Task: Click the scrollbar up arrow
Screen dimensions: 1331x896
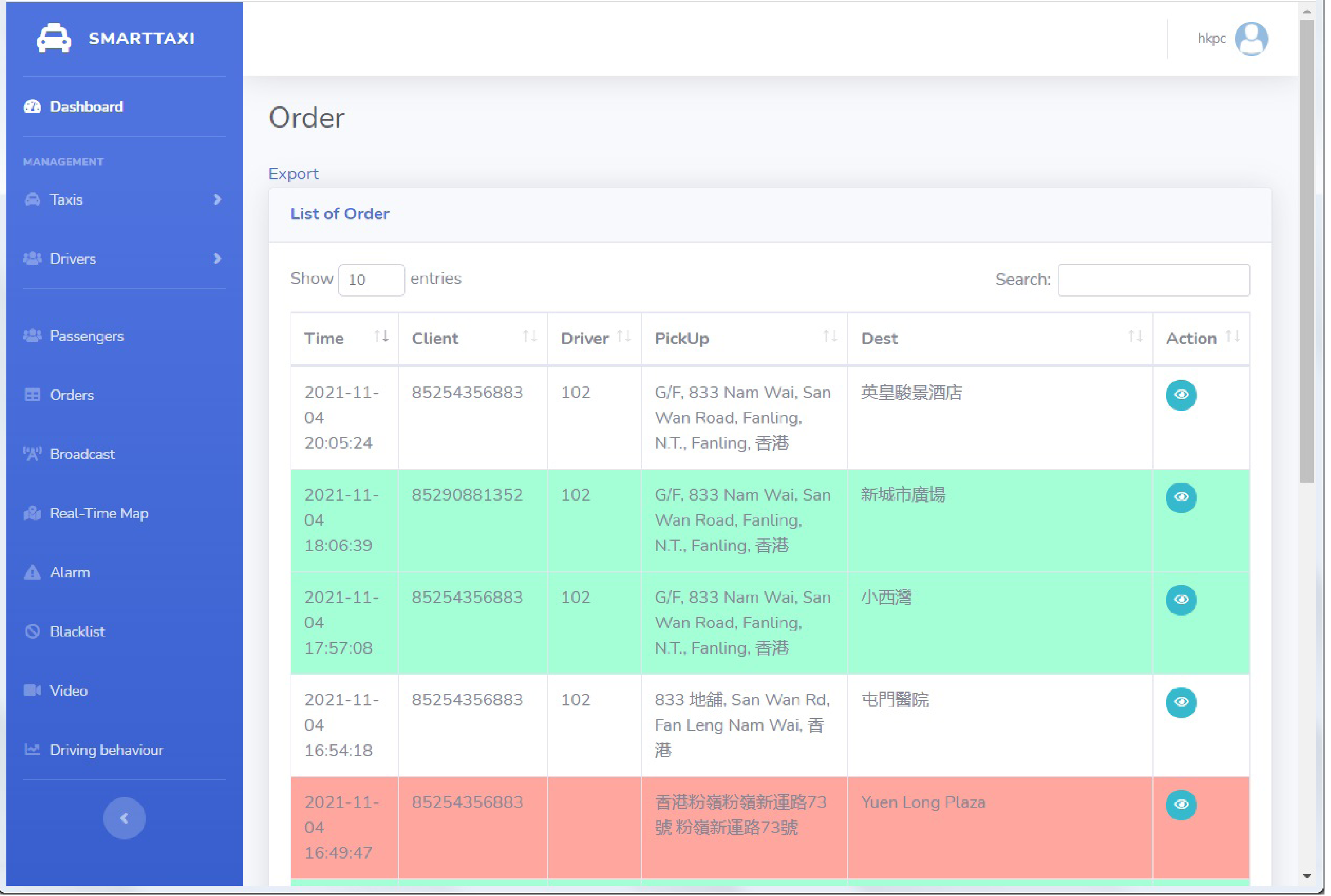Action: coord(1306,11)
